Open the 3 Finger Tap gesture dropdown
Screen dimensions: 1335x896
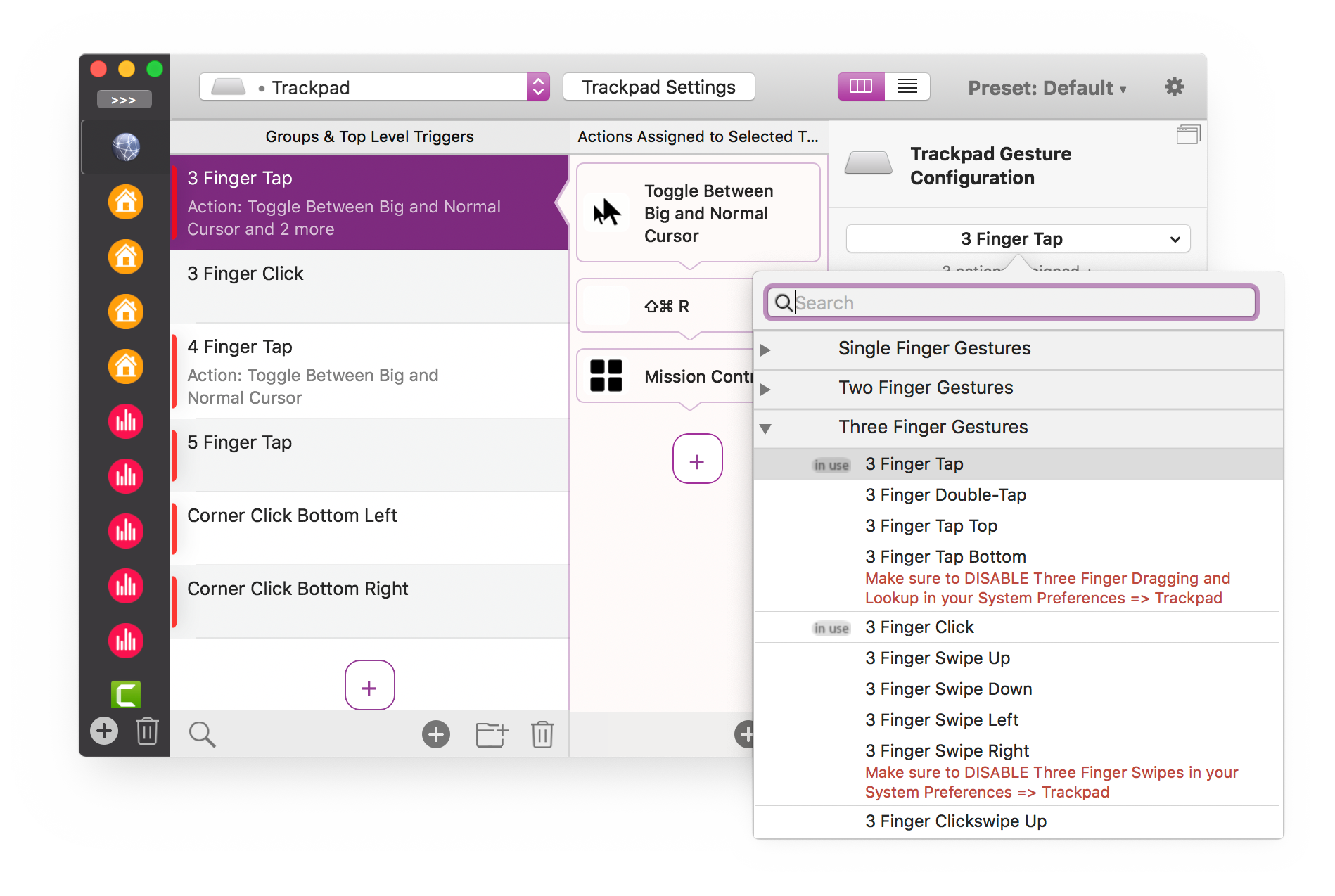[x=1017, y=238]
